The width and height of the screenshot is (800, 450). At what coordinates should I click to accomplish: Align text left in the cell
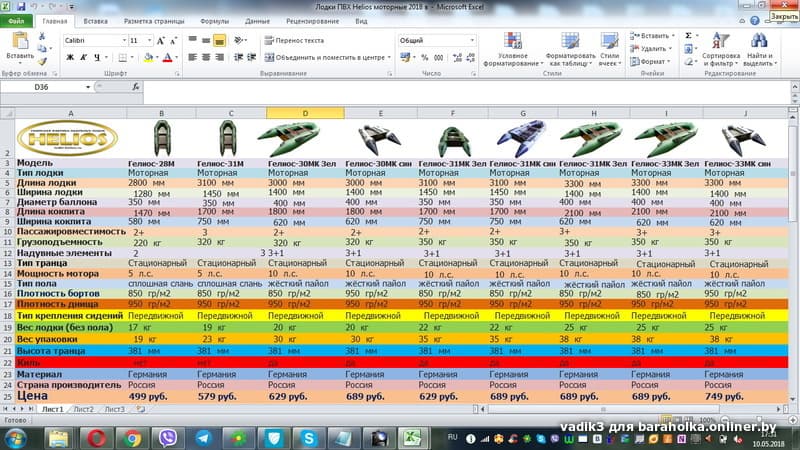192,57
